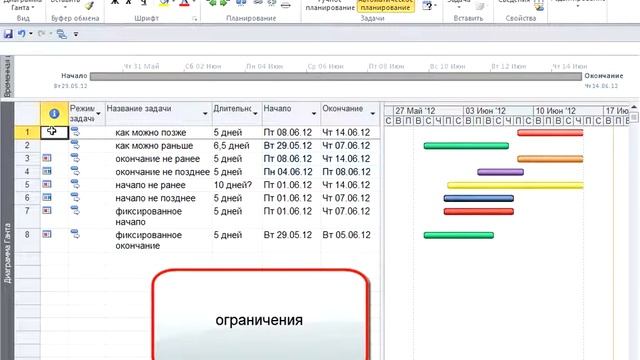Click constraint indicator icon in row 6
The width and height of the screenshot is (640, 360).
tap(47, 197)
